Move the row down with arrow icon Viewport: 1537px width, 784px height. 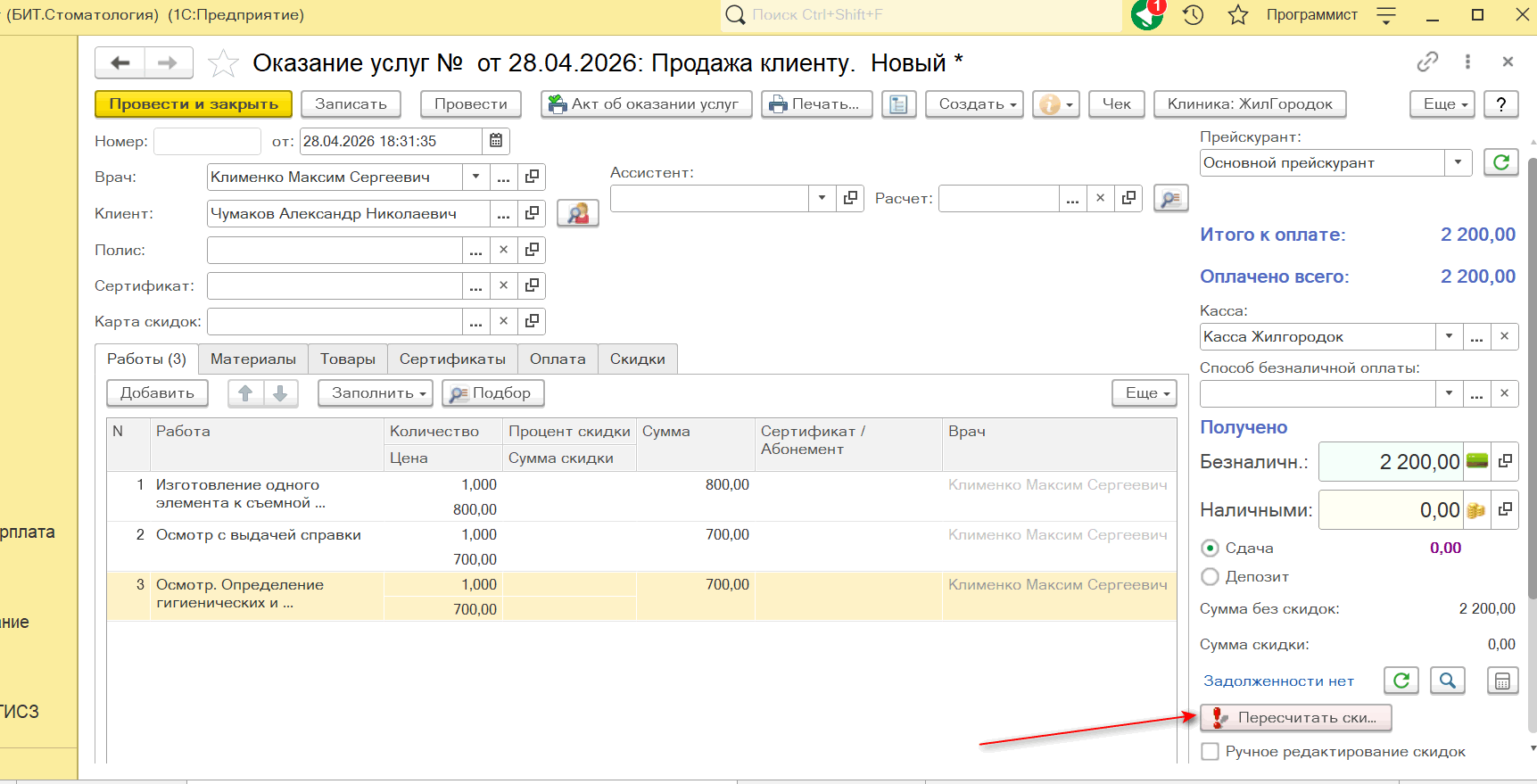click(280, 393)
